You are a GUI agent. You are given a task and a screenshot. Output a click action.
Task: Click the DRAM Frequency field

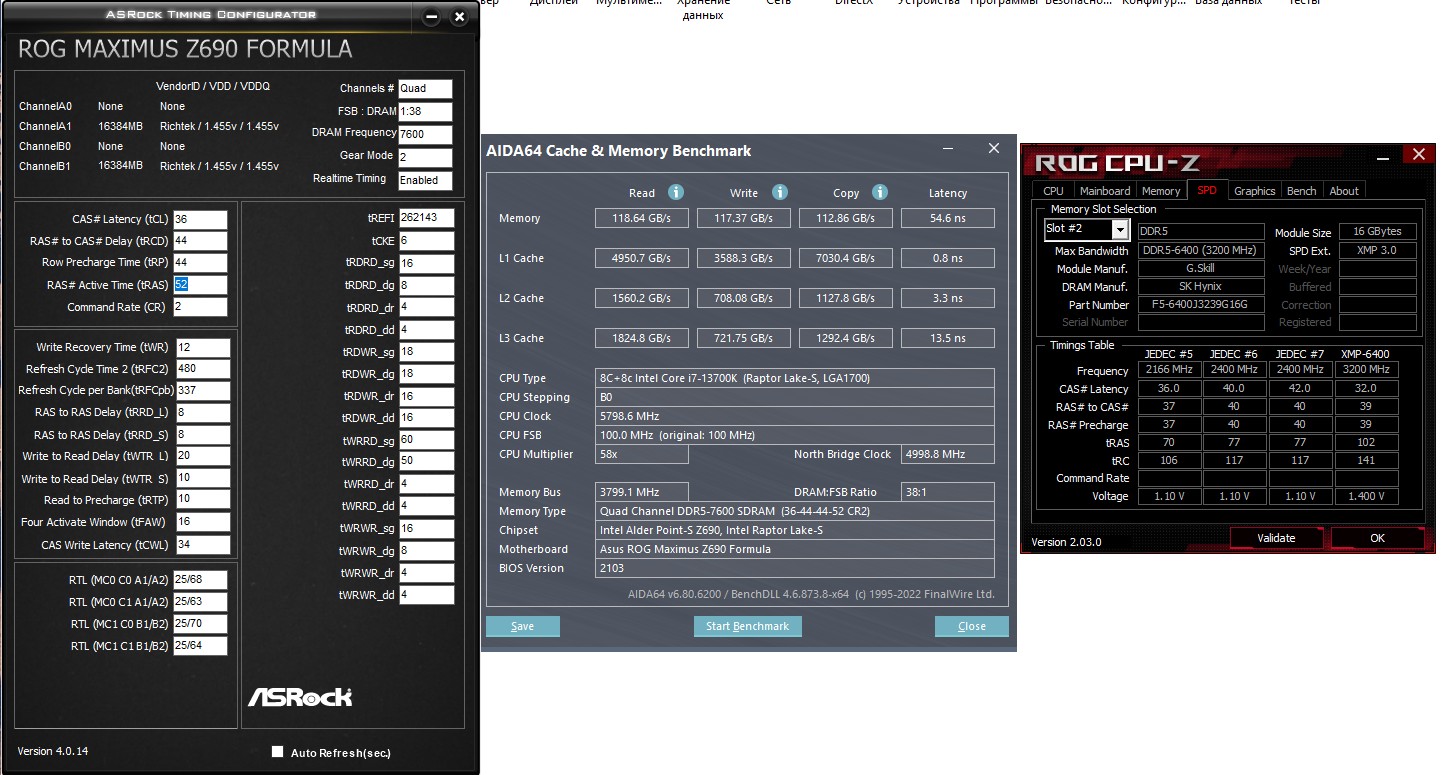pyautogui.click(x=426, y=134)
